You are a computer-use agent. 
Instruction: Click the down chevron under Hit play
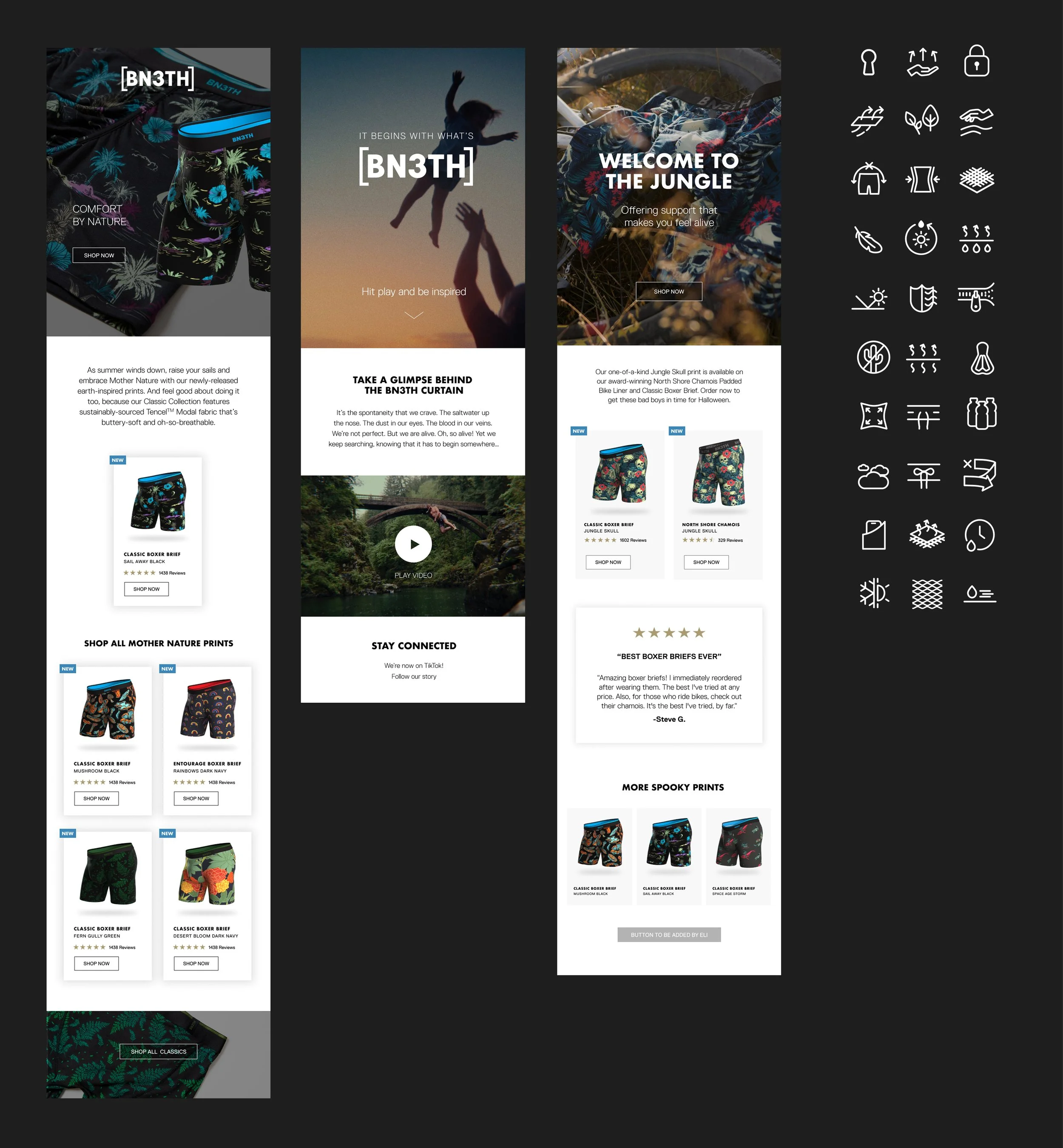(414, 315)
